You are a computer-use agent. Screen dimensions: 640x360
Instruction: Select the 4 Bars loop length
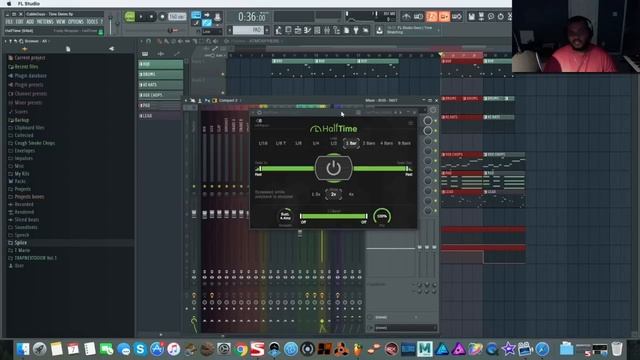coord(387,143)
